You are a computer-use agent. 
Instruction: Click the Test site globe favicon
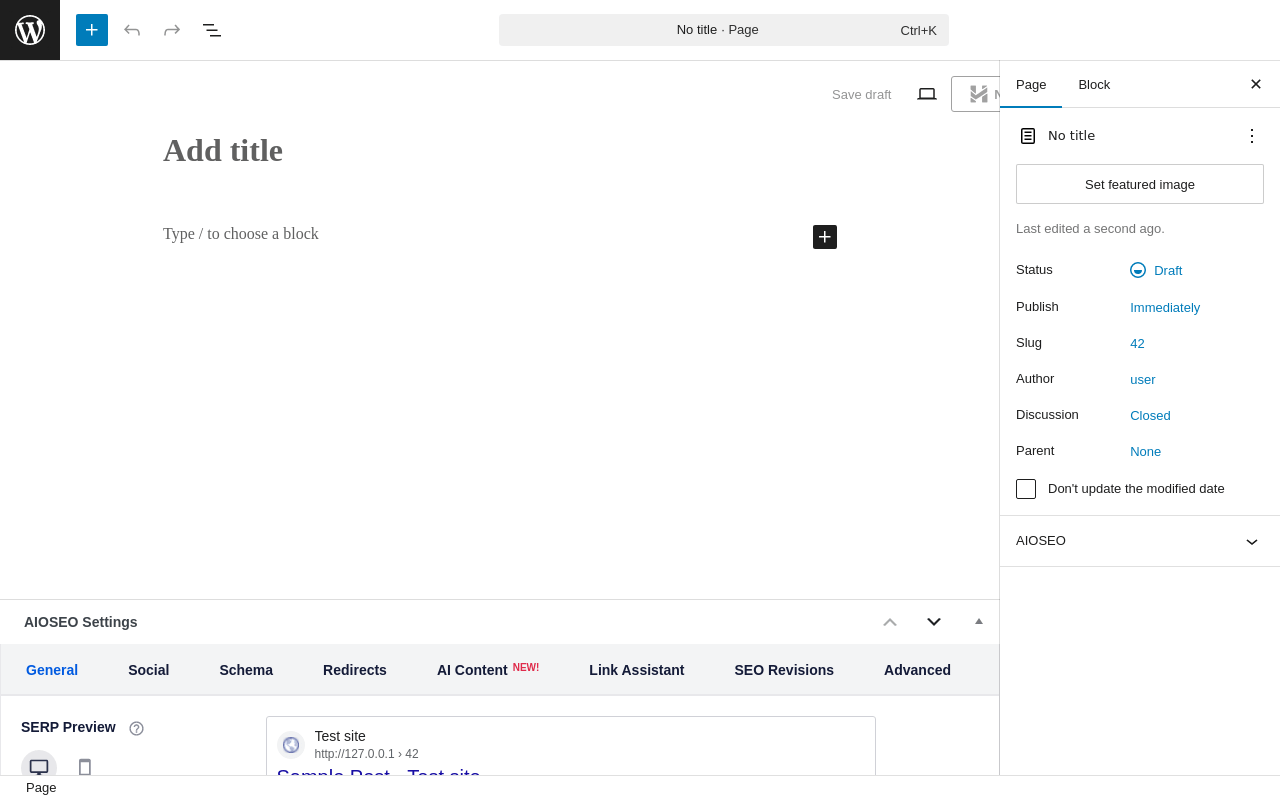pos(291,745)
